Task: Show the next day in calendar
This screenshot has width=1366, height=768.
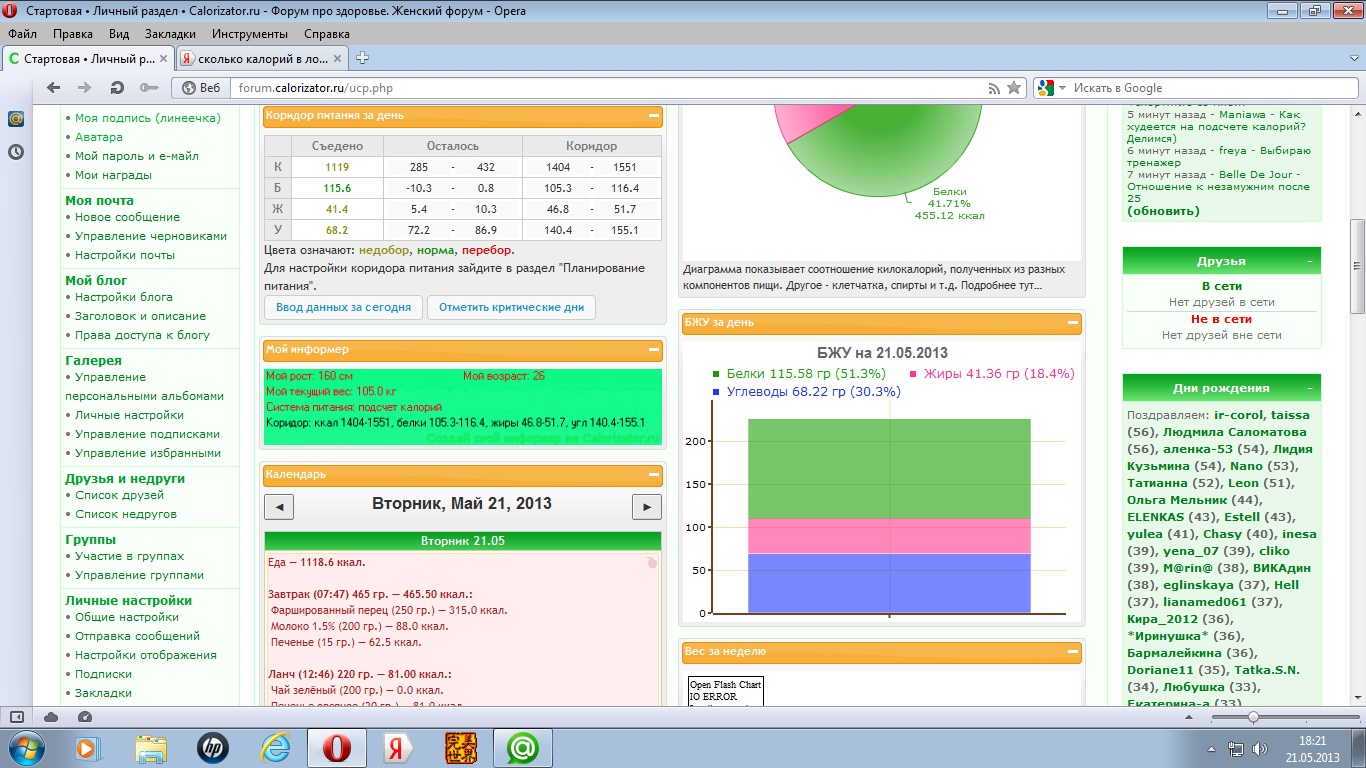Action: (647, 507)
